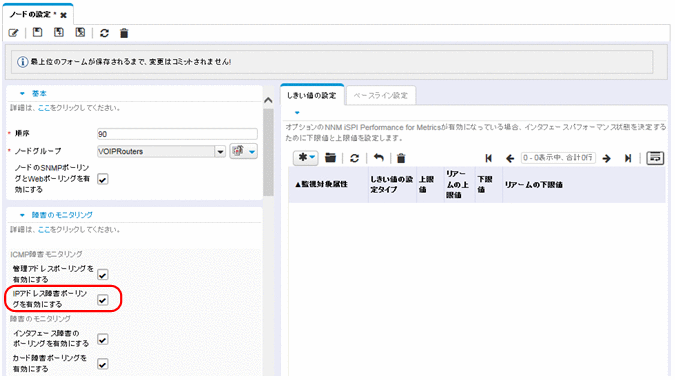This screenshot has height=380, width=675.
Task: Go to first page of threshold table
Action: tap(488, 158)
